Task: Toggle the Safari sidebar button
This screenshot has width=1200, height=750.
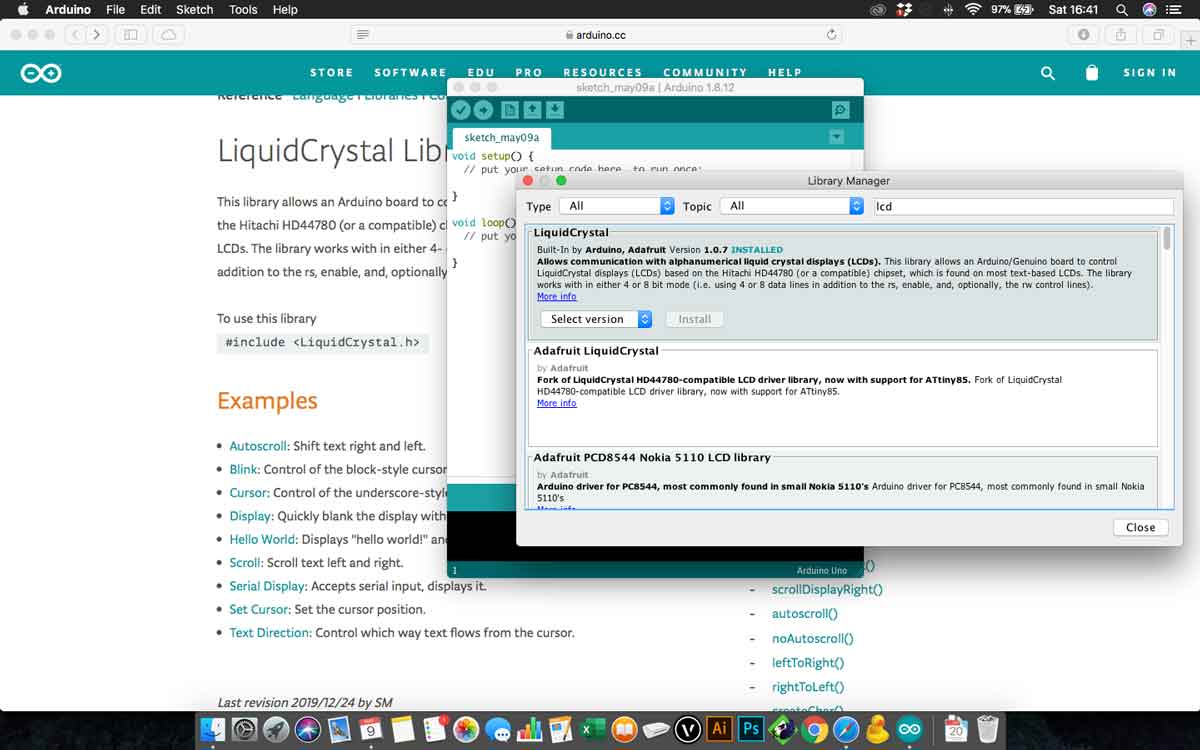Action: pos(131,34)
